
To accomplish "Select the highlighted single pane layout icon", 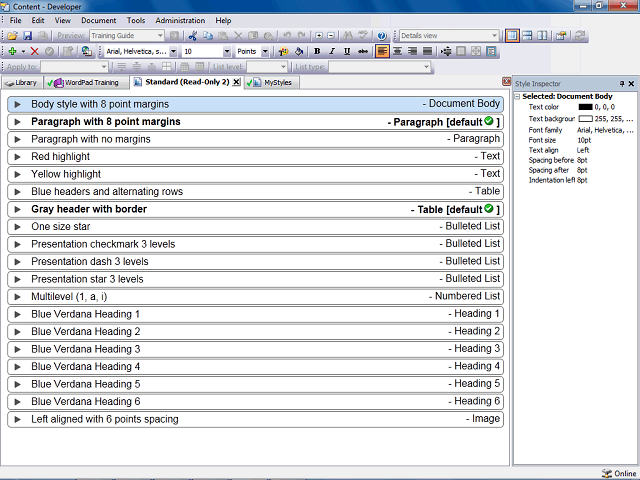I will click(512, 36).
